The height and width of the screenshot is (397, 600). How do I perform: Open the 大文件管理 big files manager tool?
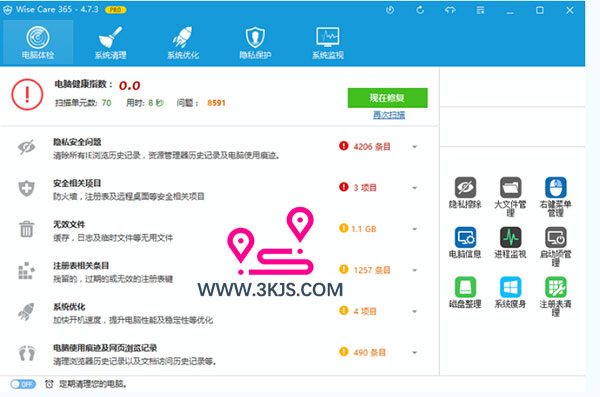pyautogui.click(x=510, y=196)
